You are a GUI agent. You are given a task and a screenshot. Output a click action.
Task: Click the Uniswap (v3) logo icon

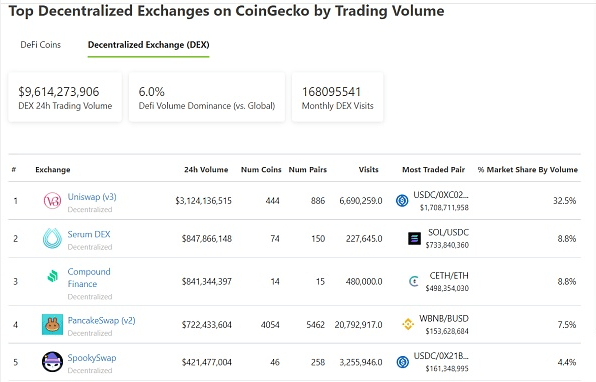coord(52,201)
